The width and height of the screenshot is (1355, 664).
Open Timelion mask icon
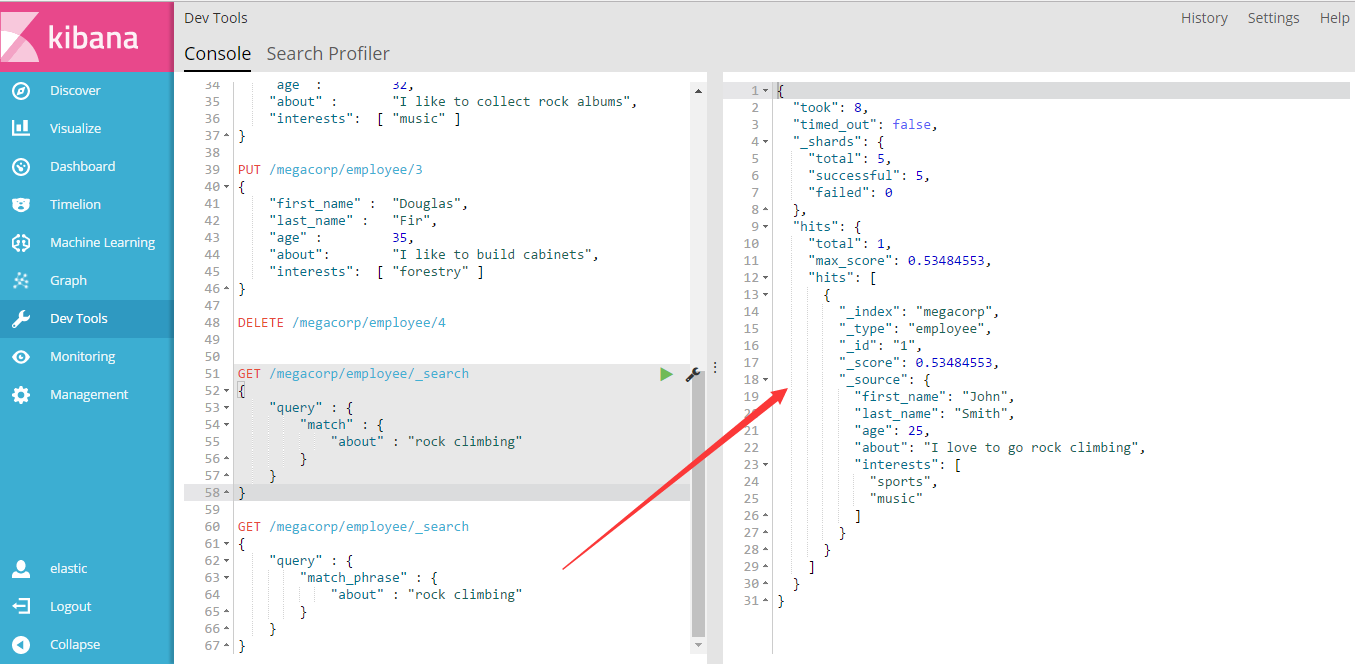coord(21,205)
